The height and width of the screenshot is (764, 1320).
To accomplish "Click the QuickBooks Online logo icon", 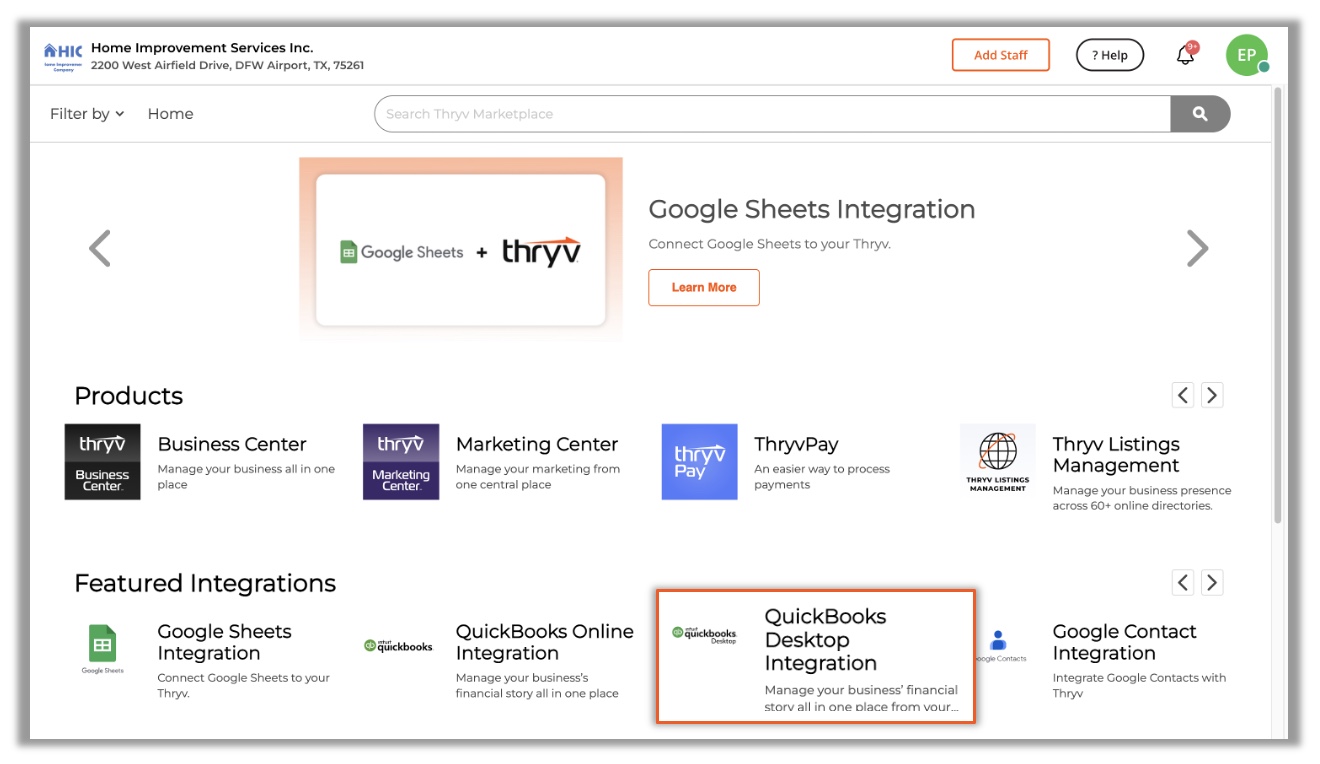I will pos(399,646).
